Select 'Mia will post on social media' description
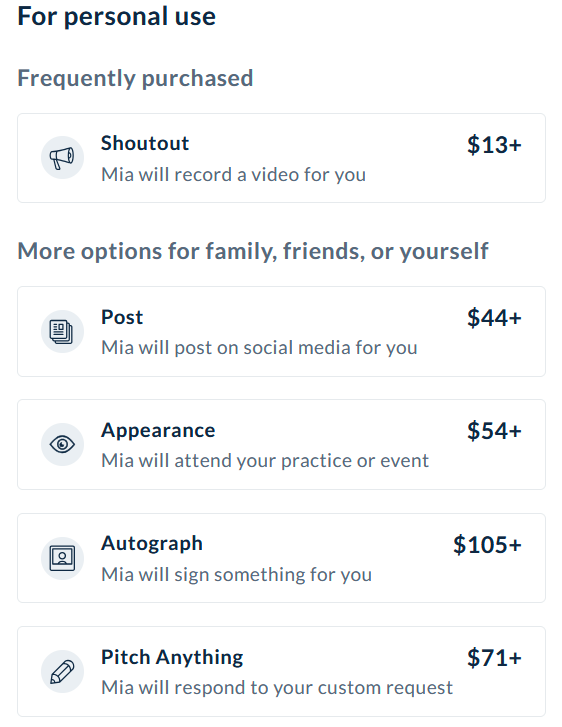The height and width of the screenshot is (727, 562). point(259,348)
